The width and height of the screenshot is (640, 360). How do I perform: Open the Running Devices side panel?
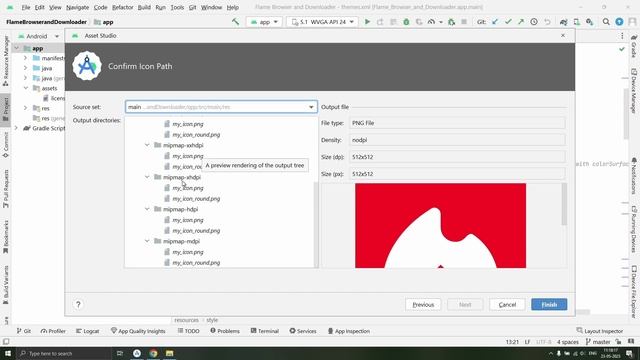click(634, 229)
